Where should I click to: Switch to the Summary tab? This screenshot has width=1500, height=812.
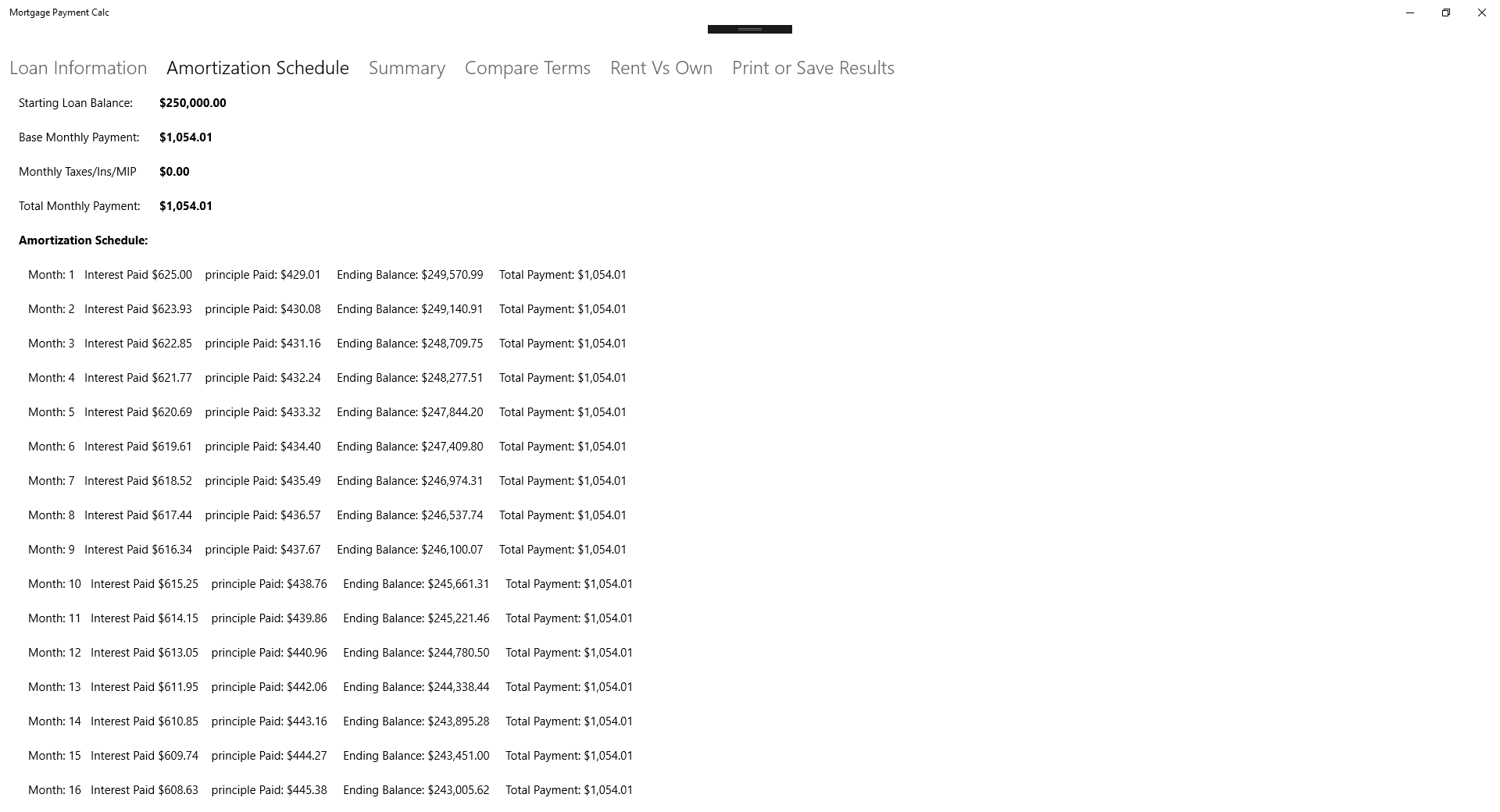click(x=407, y=68)
